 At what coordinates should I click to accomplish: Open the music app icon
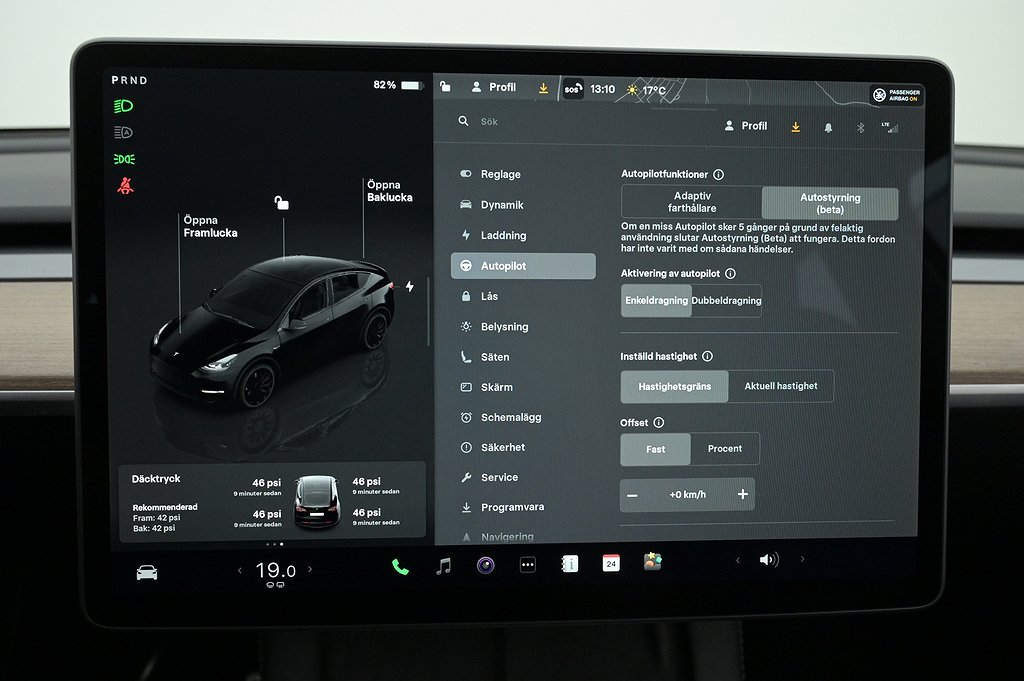point(444,566)
